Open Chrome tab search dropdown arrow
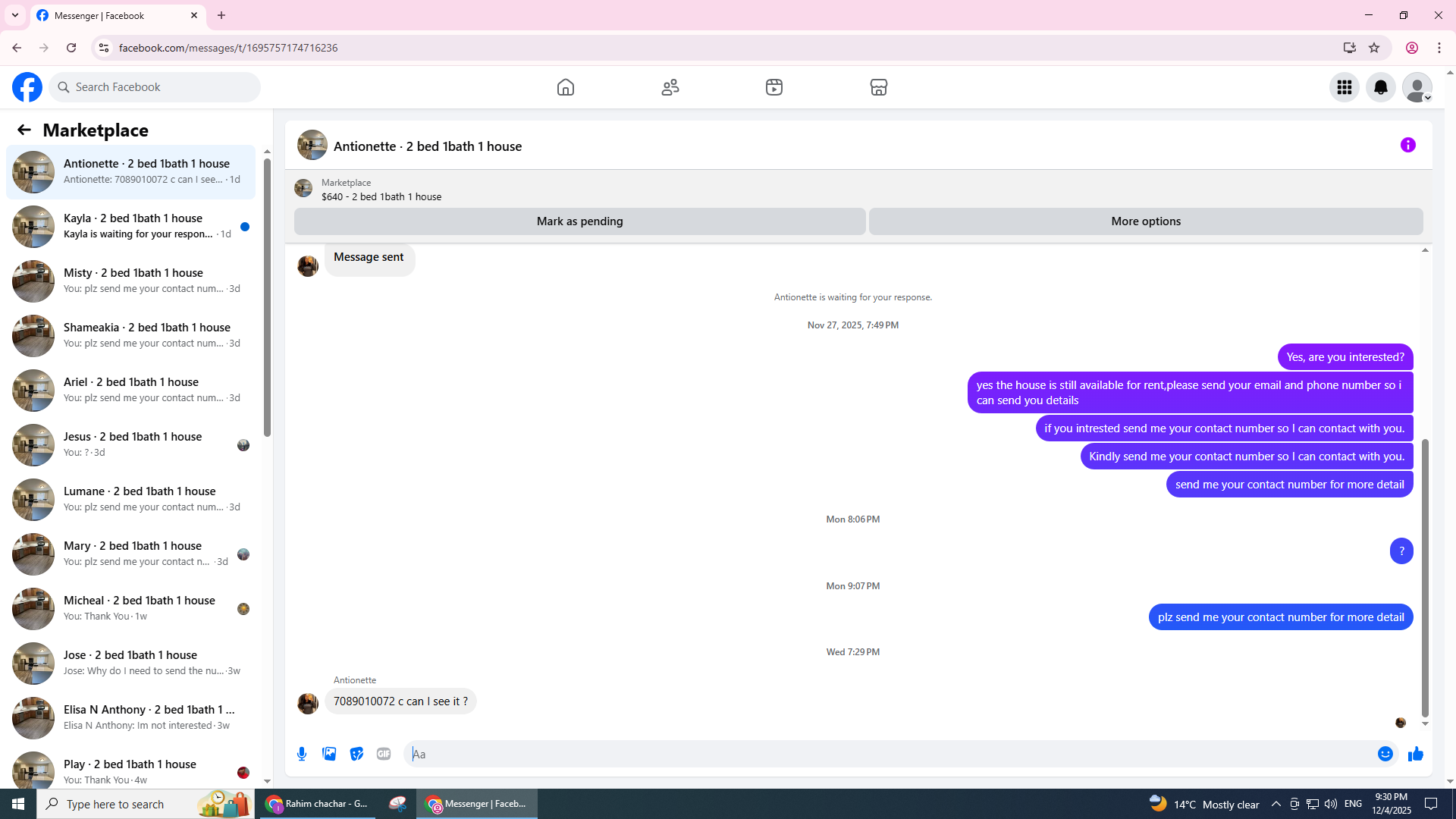The width and height of the screenshot is (1456, 819). point(15,15)
